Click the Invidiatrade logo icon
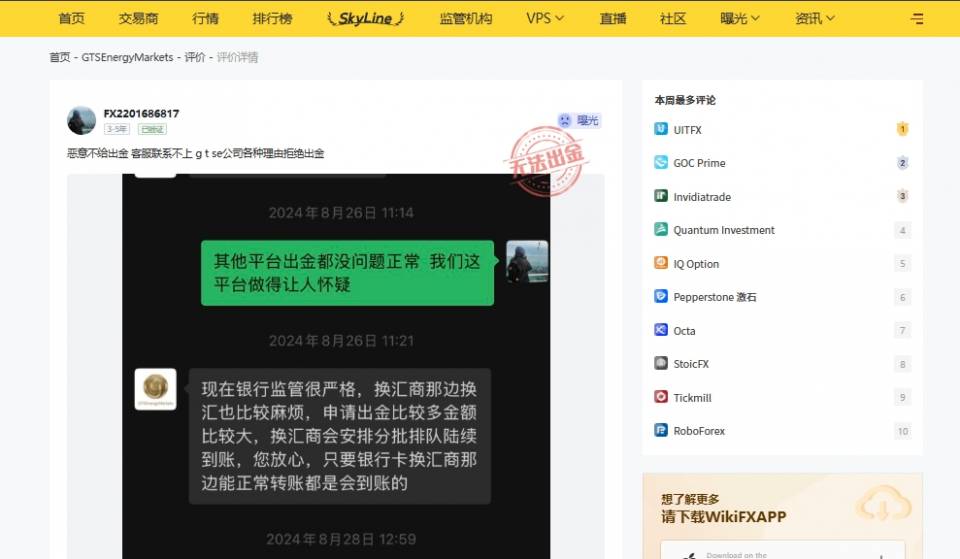 (661, 196)
